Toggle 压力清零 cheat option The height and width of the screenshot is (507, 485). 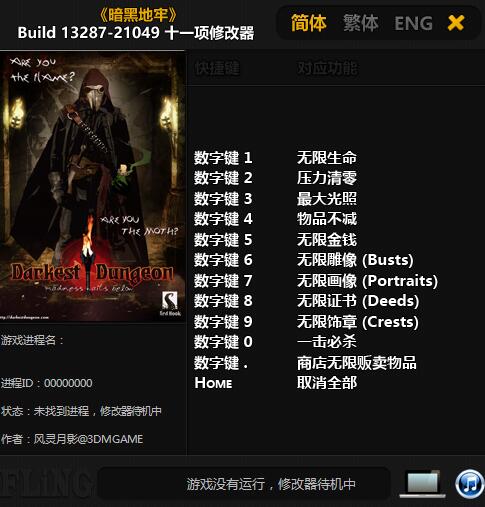click(x=327, y=178)
